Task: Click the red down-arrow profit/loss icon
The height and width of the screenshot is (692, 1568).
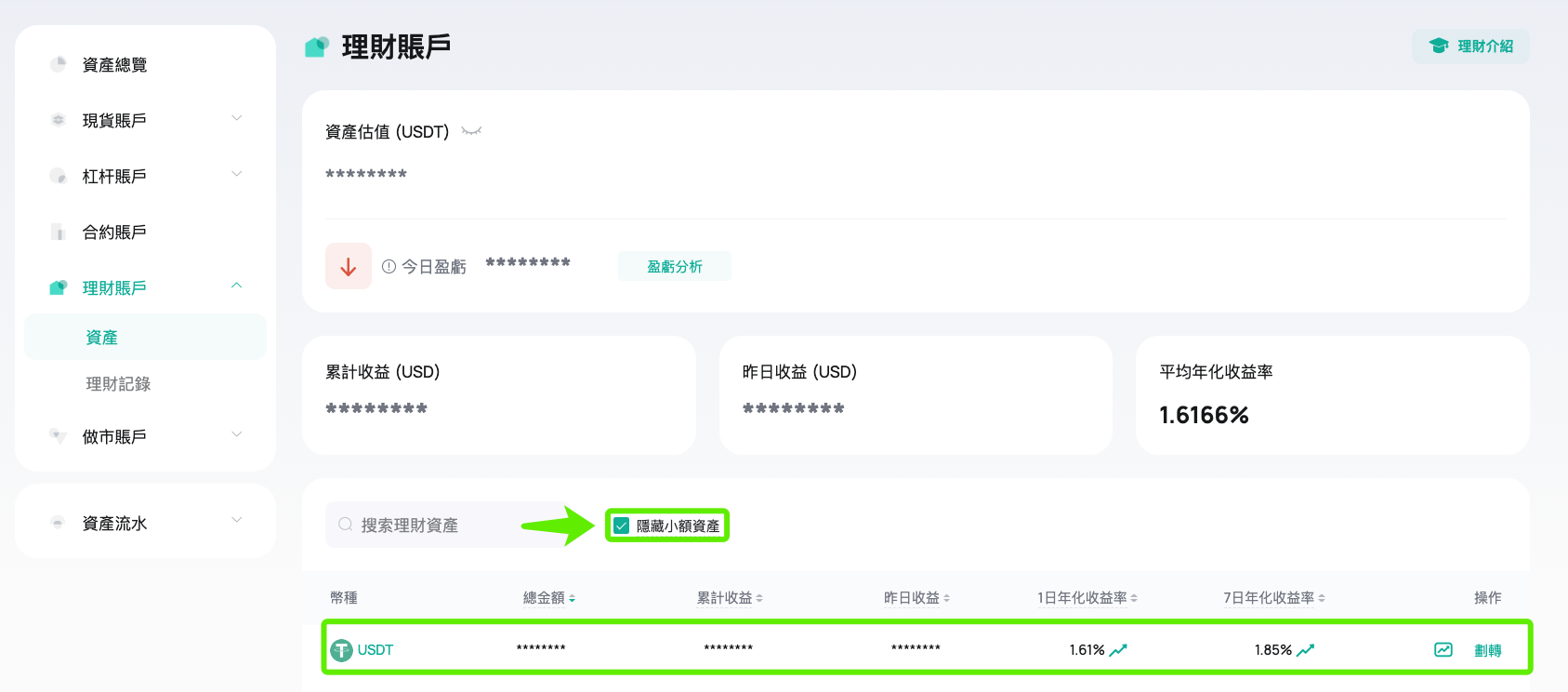Action: 349,266
